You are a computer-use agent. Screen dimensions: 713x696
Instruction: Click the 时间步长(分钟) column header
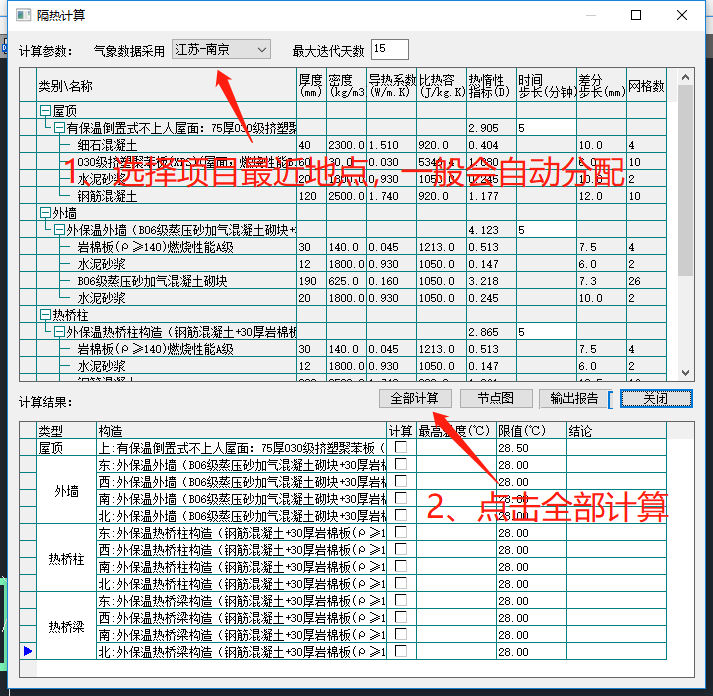(x=547, y=85)
